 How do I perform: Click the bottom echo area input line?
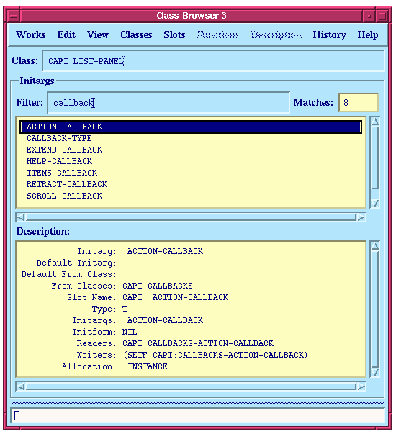pos(198,416)
